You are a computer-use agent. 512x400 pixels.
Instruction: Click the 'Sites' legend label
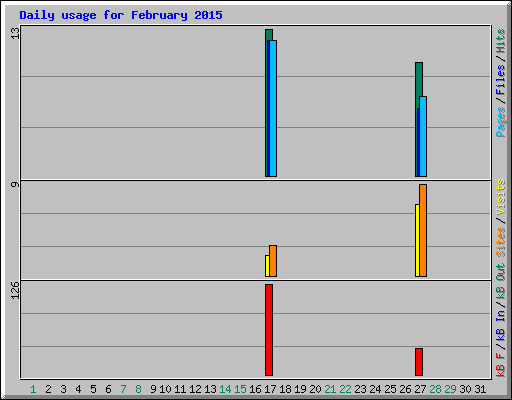[501, 242]
